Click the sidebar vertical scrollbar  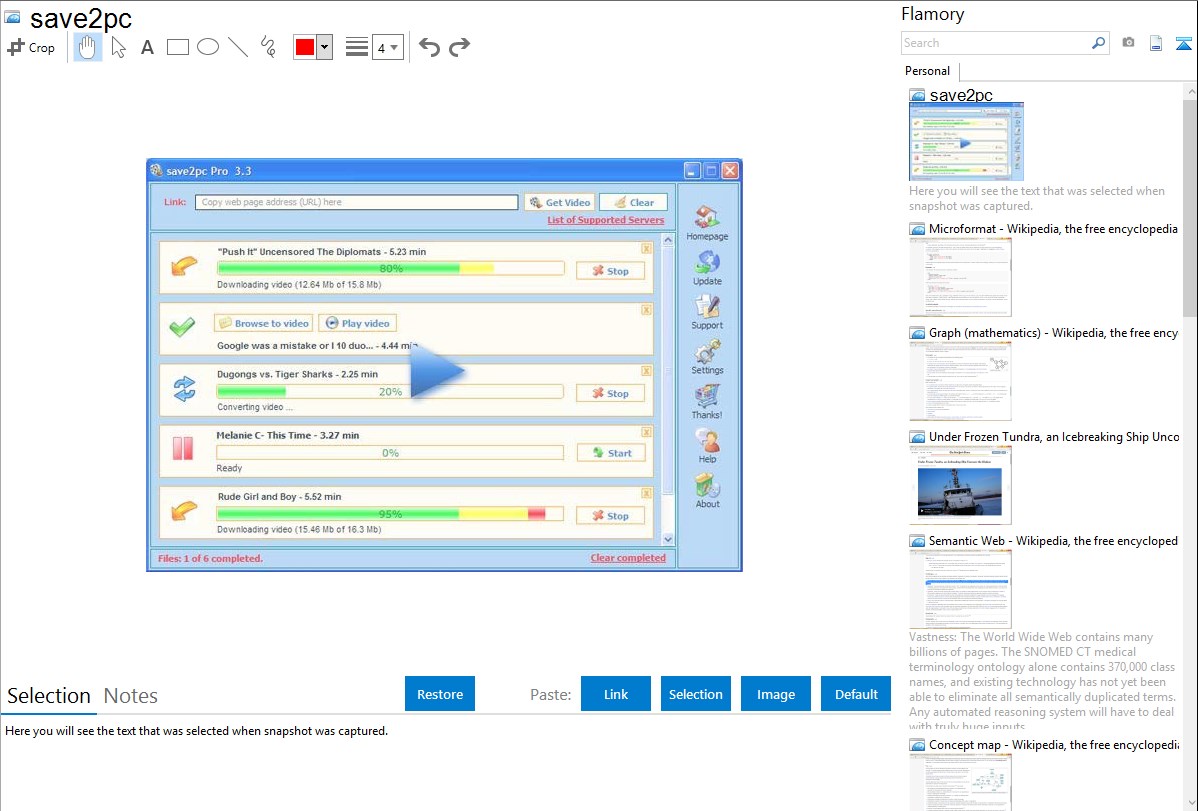click(x=1190, y=206)
